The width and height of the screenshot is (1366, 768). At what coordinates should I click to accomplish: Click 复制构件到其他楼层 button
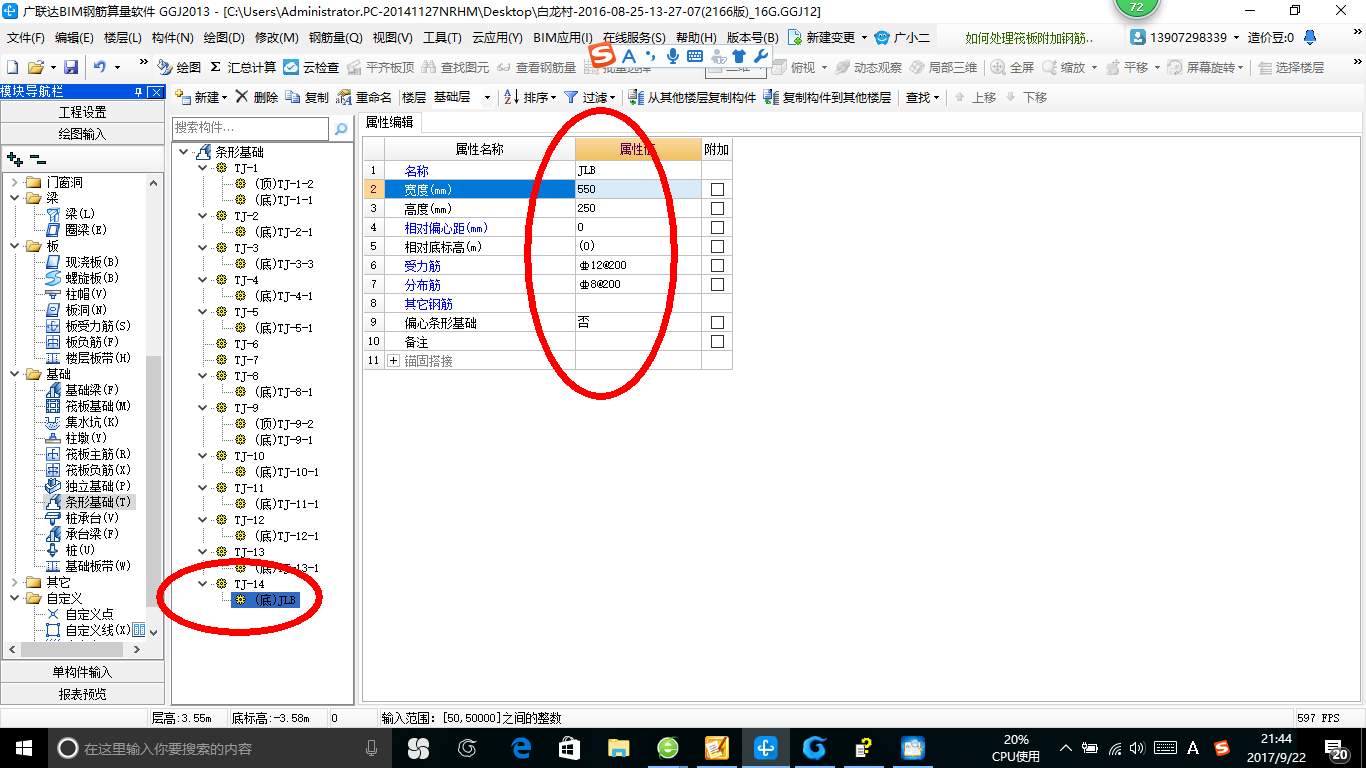(827, 97)
